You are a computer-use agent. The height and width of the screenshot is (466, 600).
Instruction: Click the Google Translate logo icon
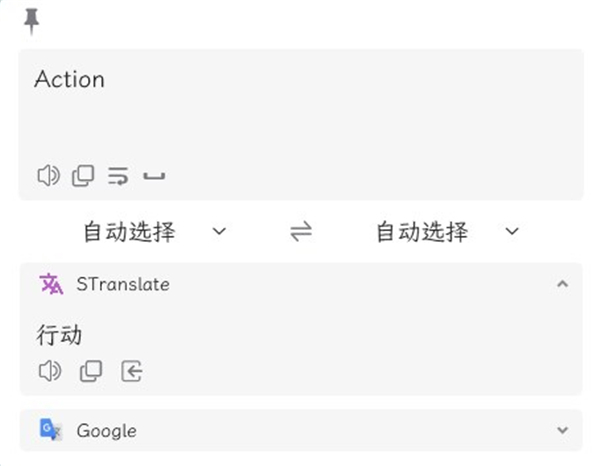pos(51,430)
